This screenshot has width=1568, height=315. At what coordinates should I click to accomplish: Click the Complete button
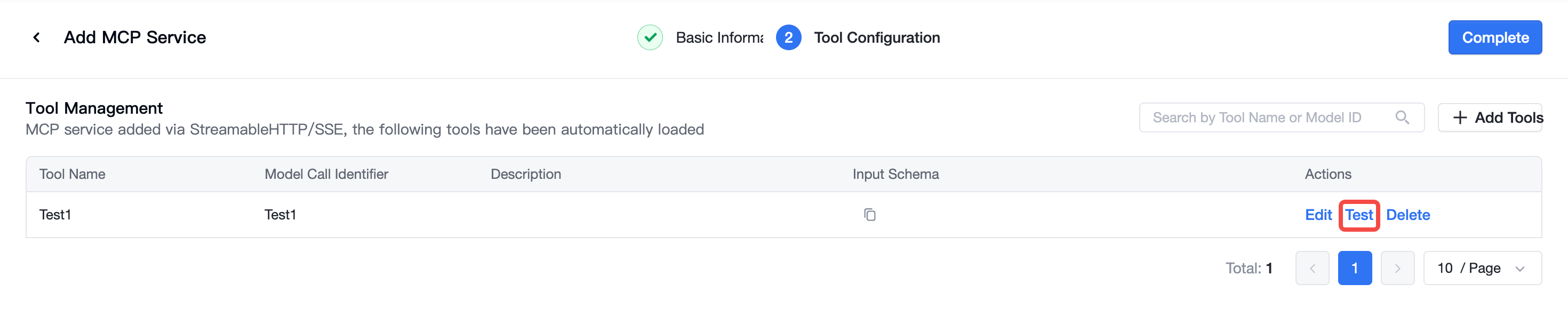coord(1495,38)
